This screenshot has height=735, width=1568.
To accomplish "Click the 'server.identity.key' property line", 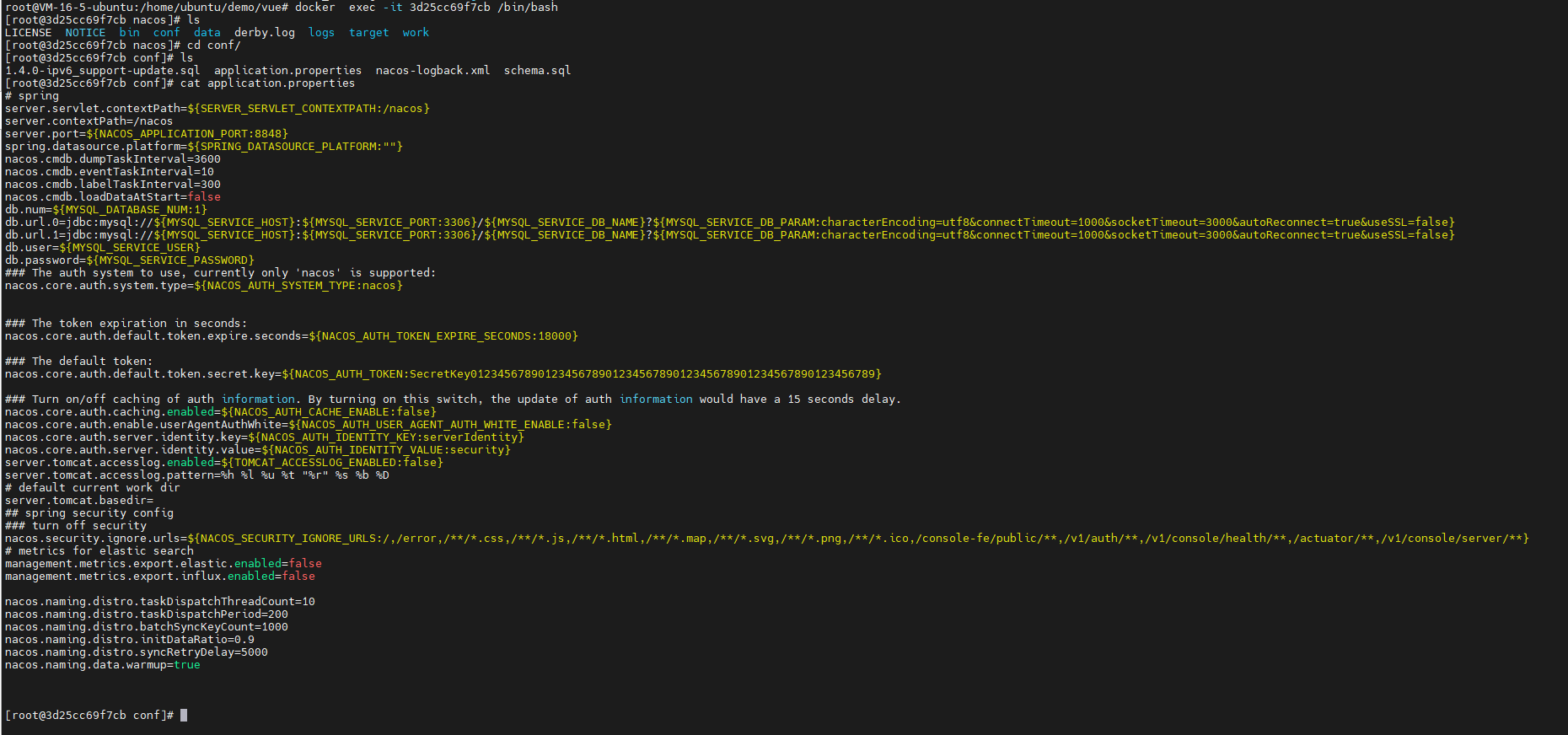I will (265, 437).
